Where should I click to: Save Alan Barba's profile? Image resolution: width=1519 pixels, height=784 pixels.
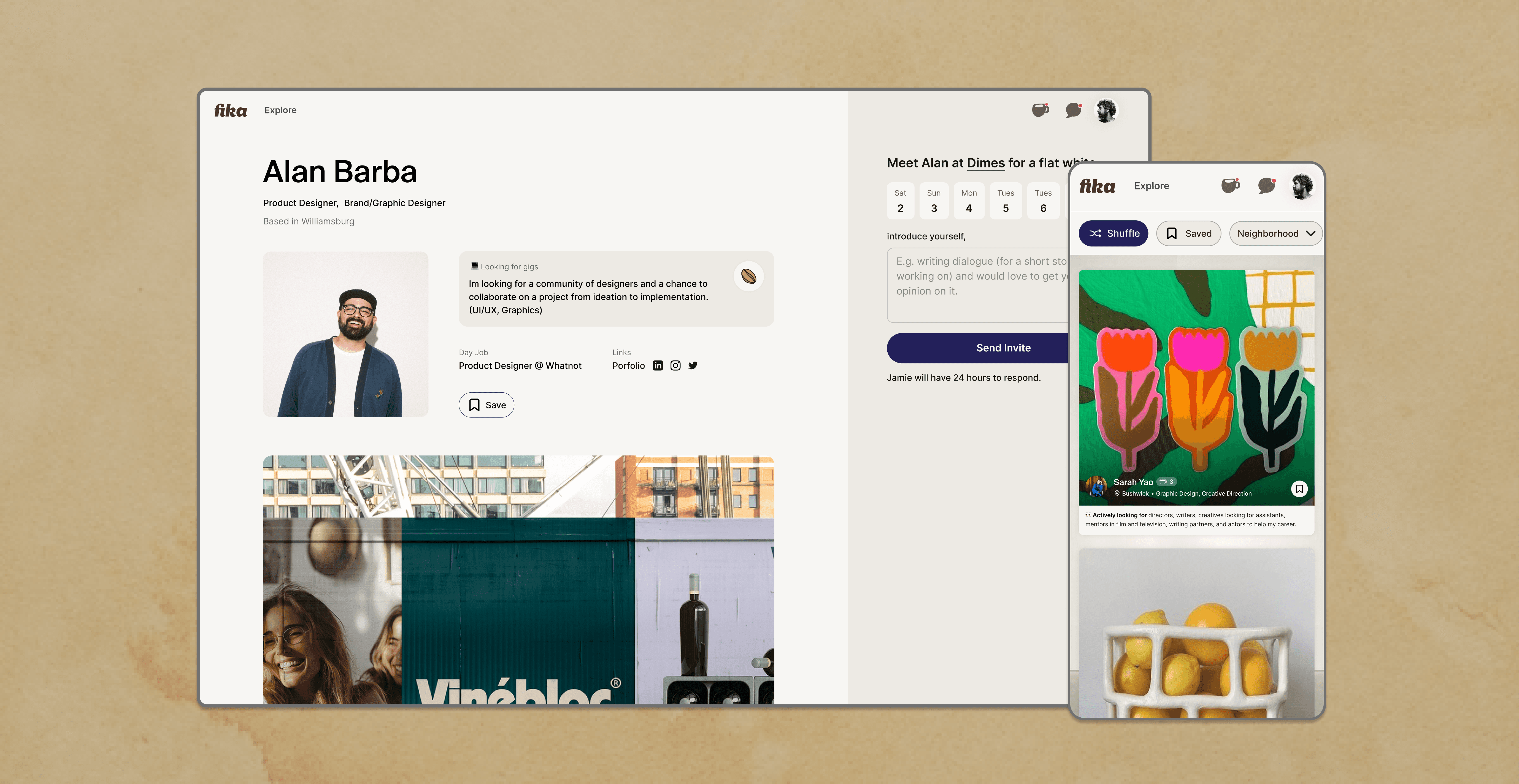(486, 405)
